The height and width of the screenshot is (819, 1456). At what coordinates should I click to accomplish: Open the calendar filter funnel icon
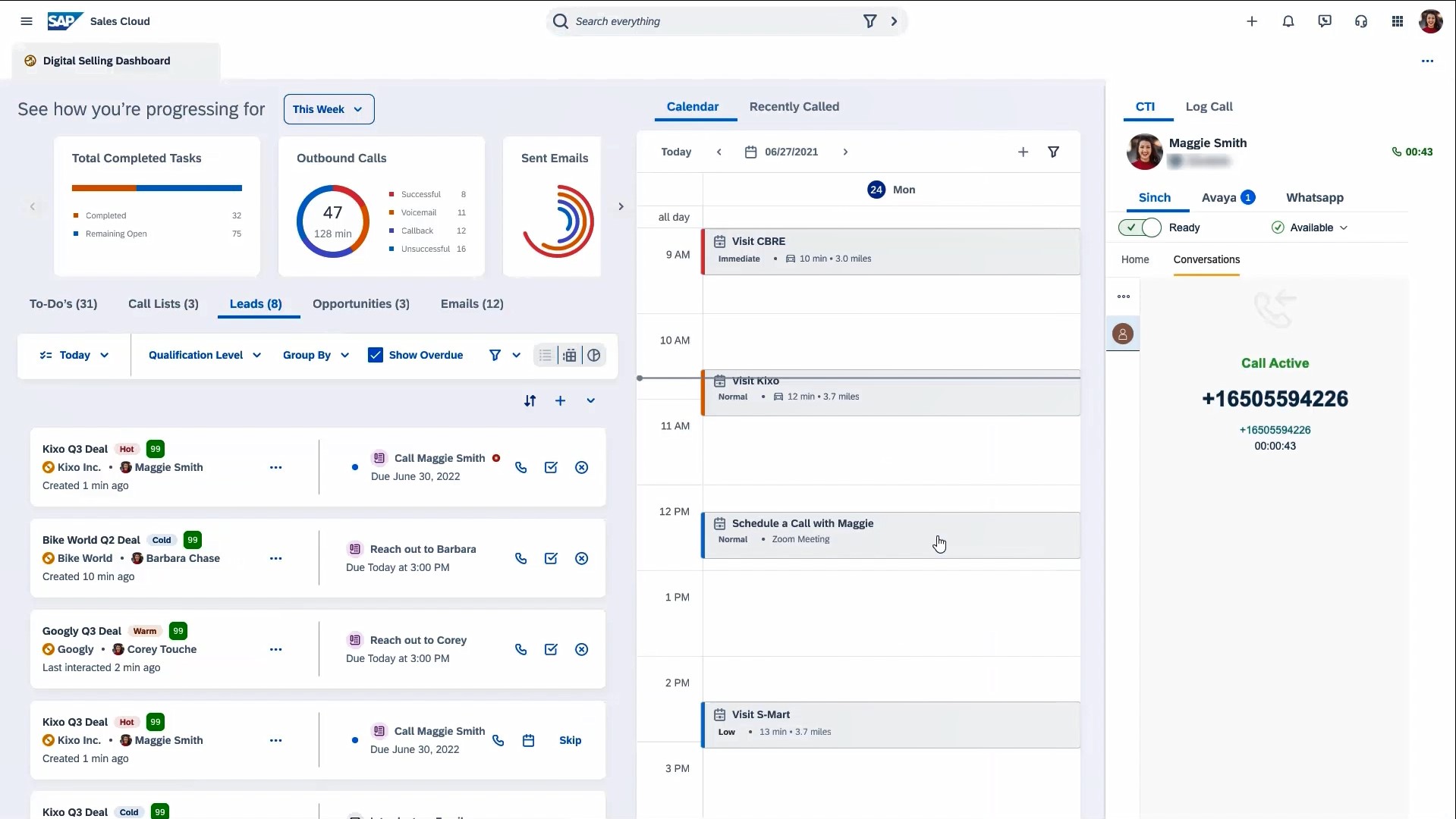(x=1054, y=152)
